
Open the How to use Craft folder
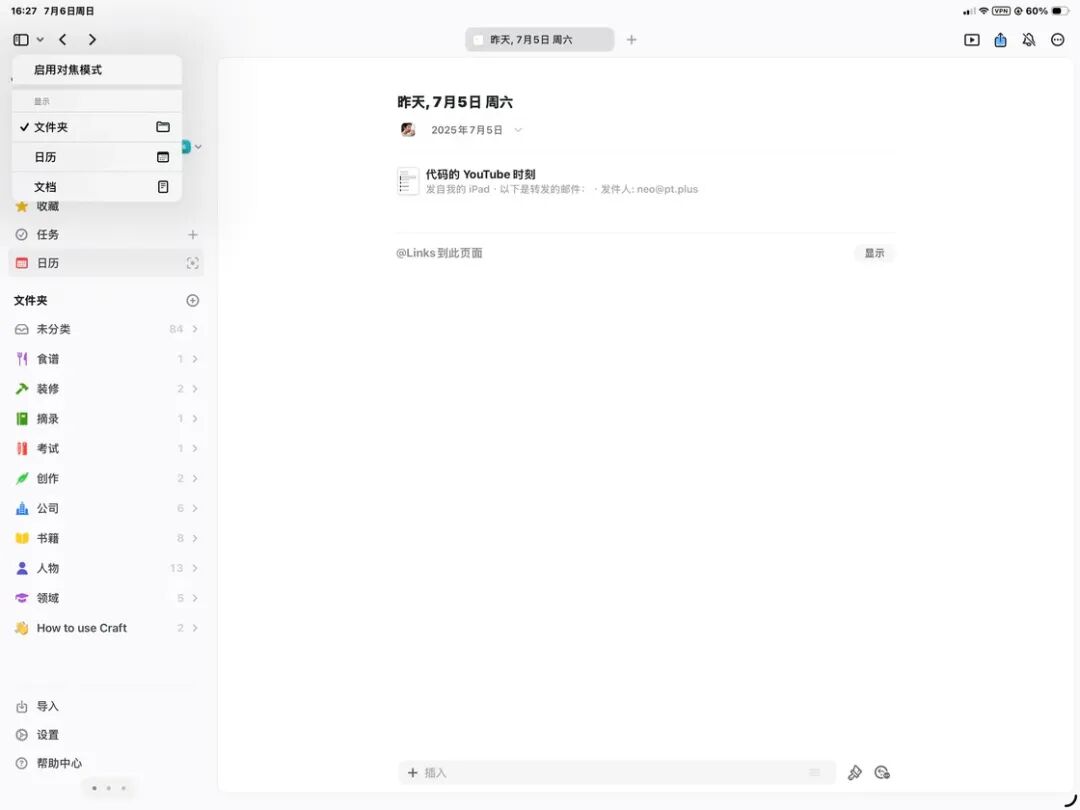pyautogui.click(x=106, y=628)
